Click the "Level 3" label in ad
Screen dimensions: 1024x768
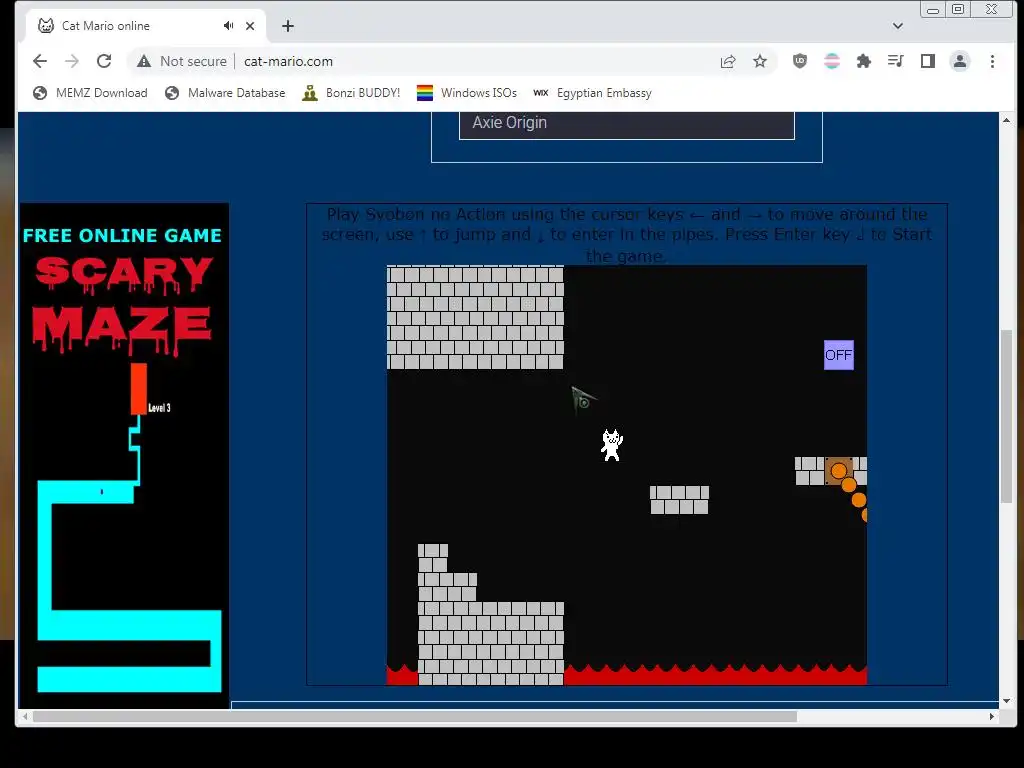pyautogui.click(x=159, y=408)
